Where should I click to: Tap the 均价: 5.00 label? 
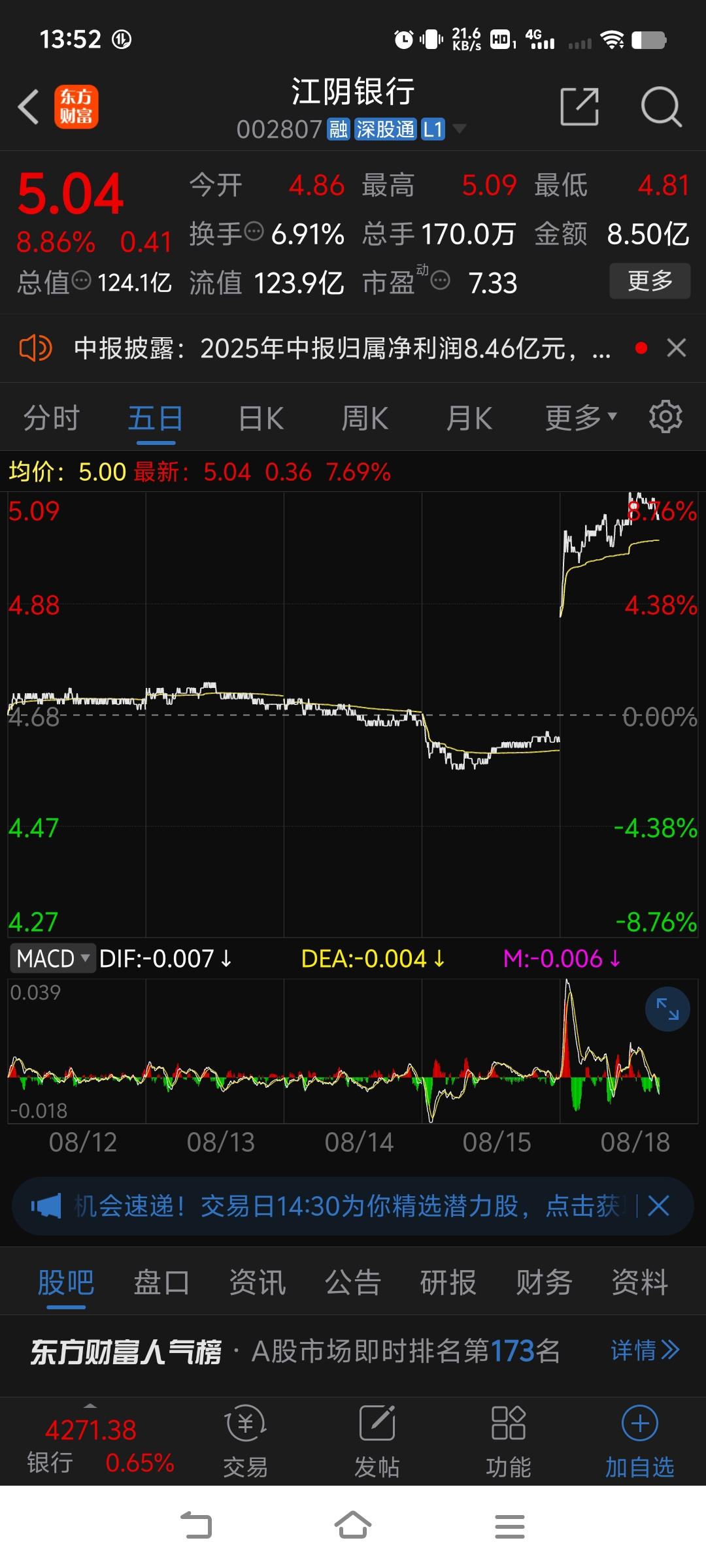point(67,471)
